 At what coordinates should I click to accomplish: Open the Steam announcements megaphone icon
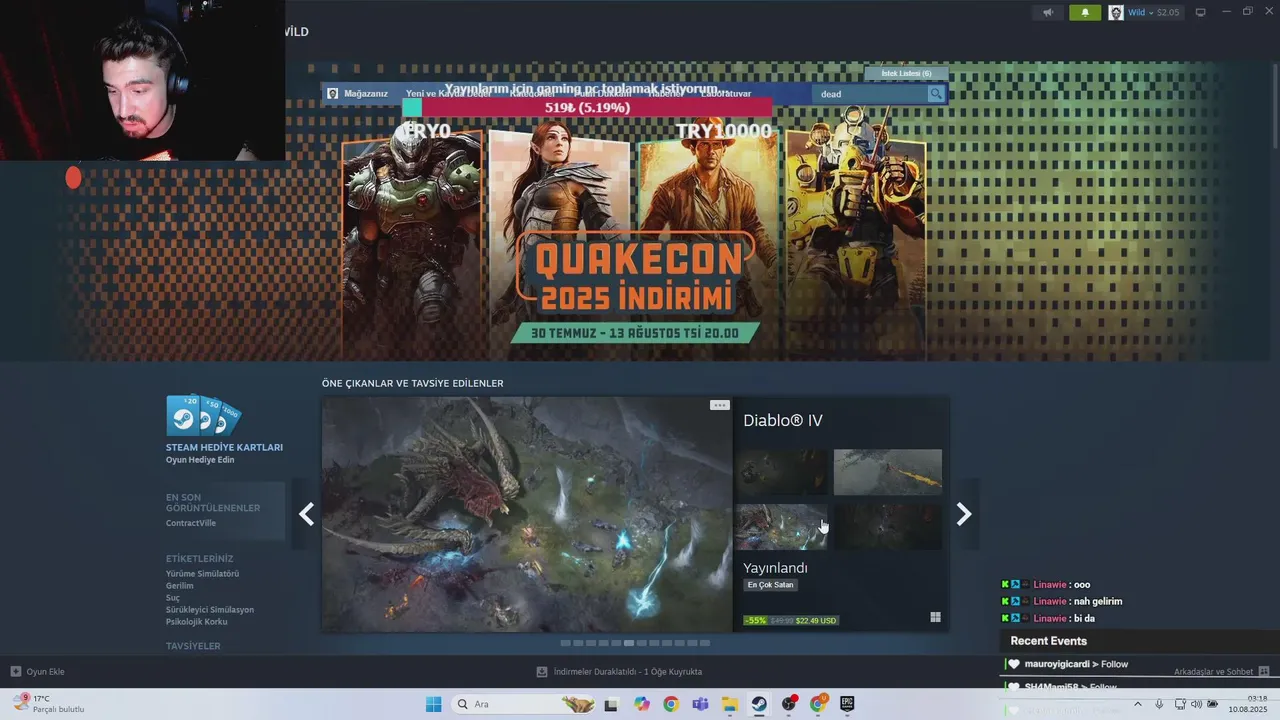[1048, 12]
